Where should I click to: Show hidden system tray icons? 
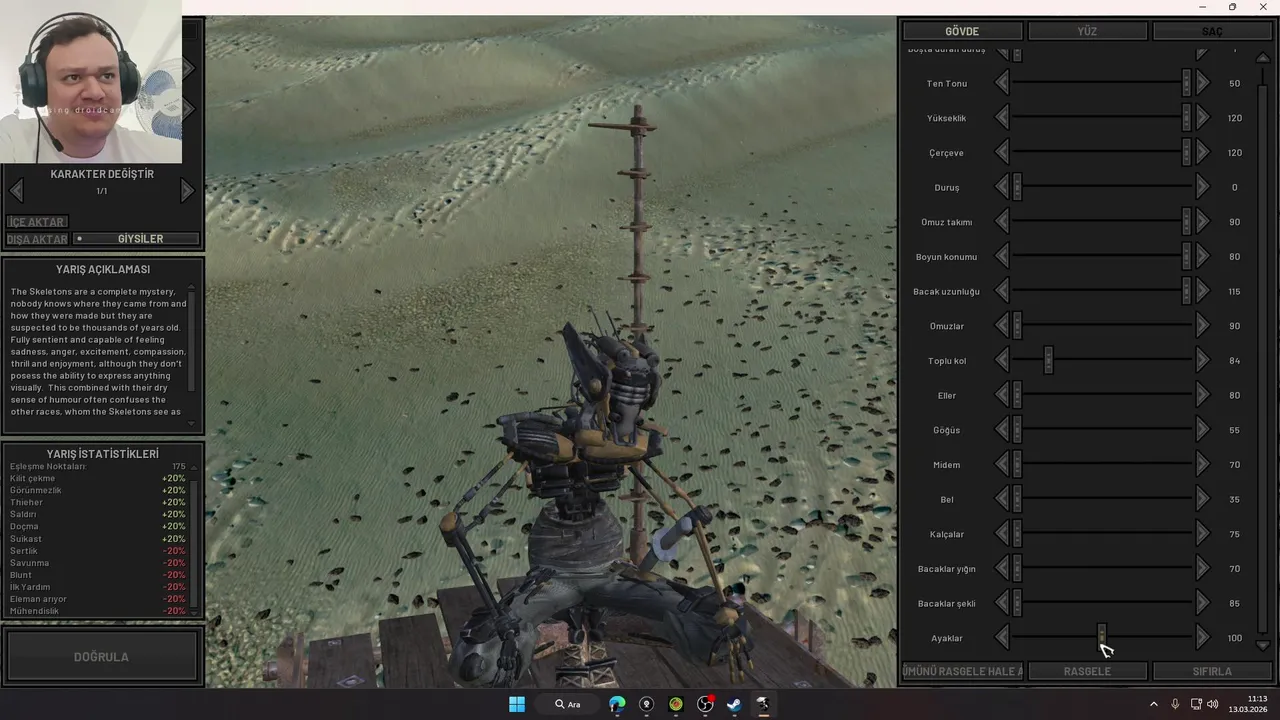1153,704
